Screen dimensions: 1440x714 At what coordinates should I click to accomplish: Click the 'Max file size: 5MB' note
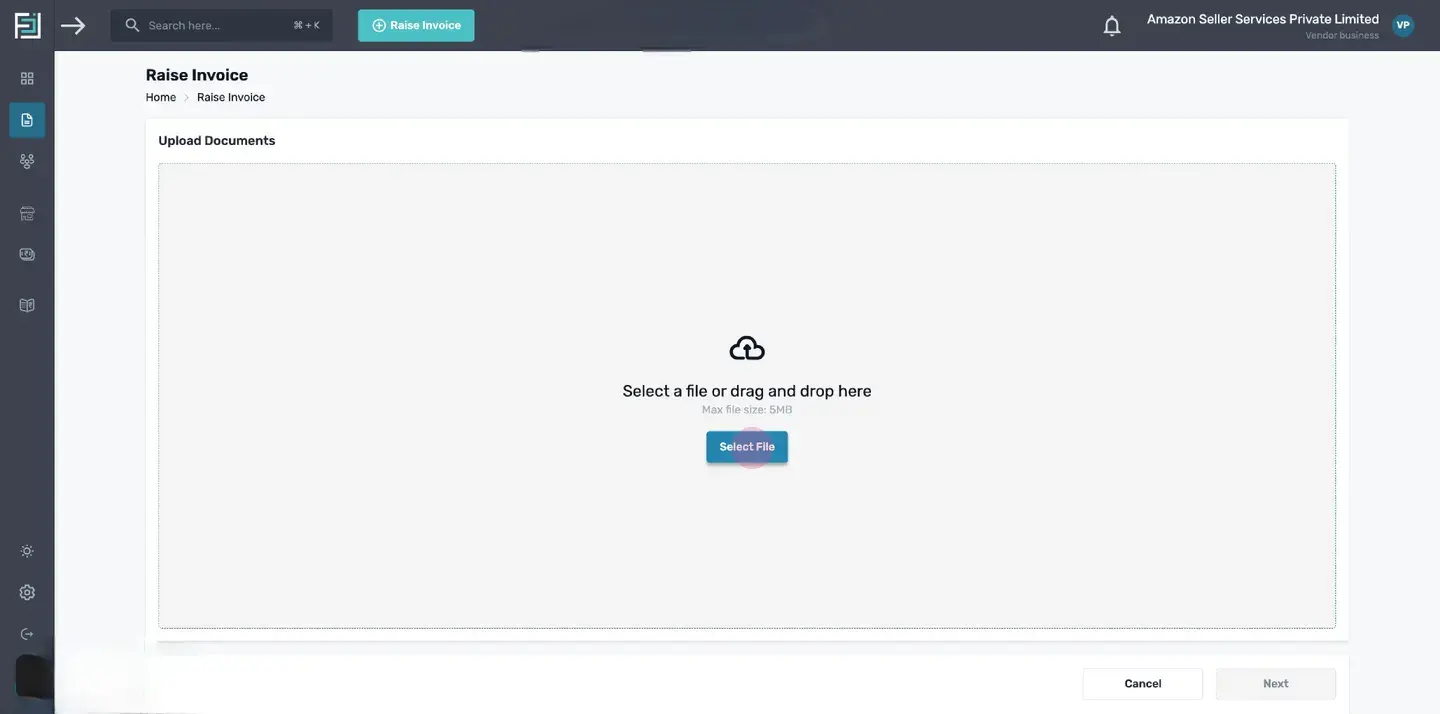[x=747, y=410]
